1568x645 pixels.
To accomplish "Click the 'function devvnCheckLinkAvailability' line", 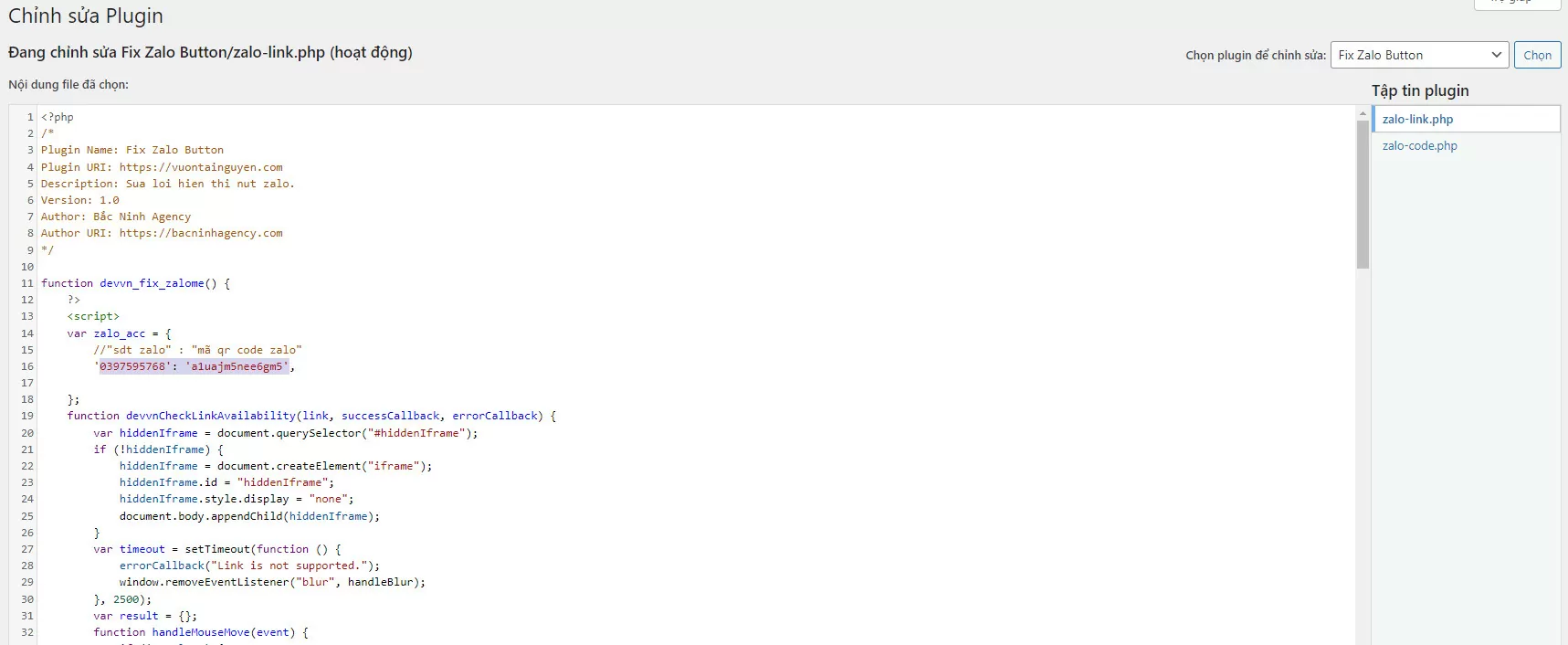I will [311, 416].
